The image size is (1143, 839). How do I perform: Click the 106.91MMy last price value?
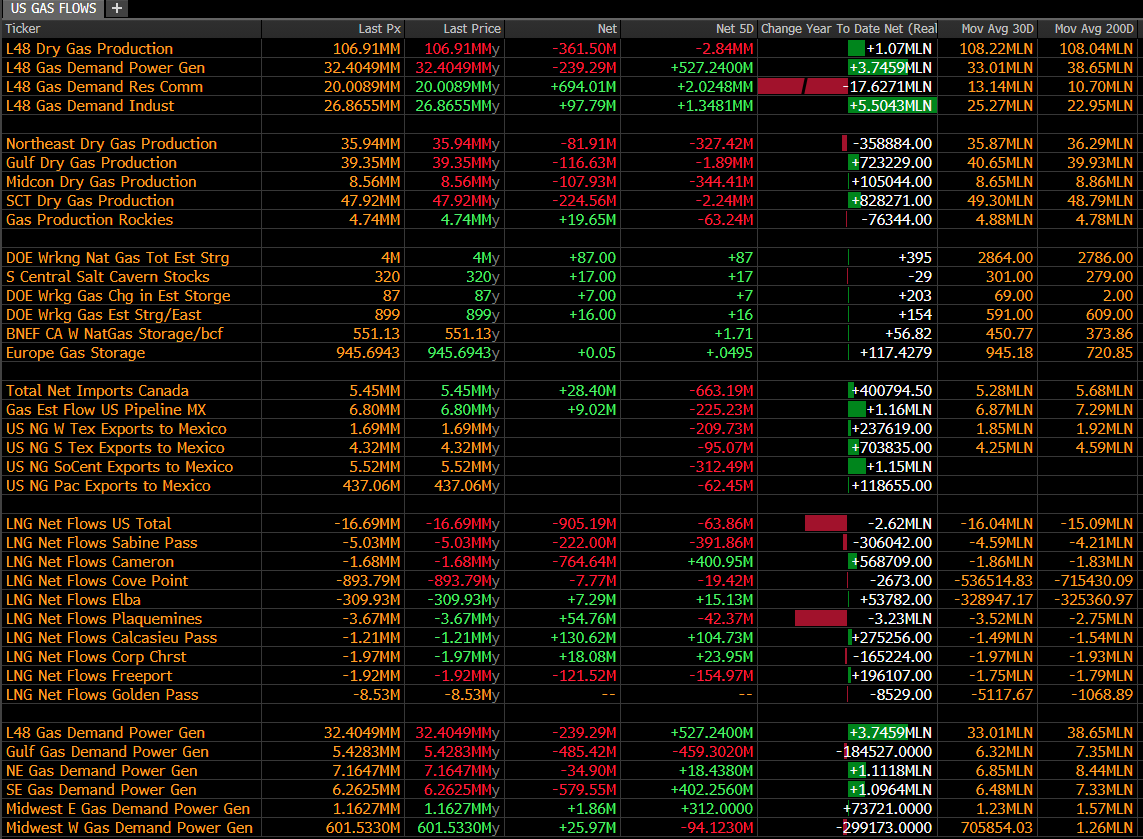[x=462, y=49]
